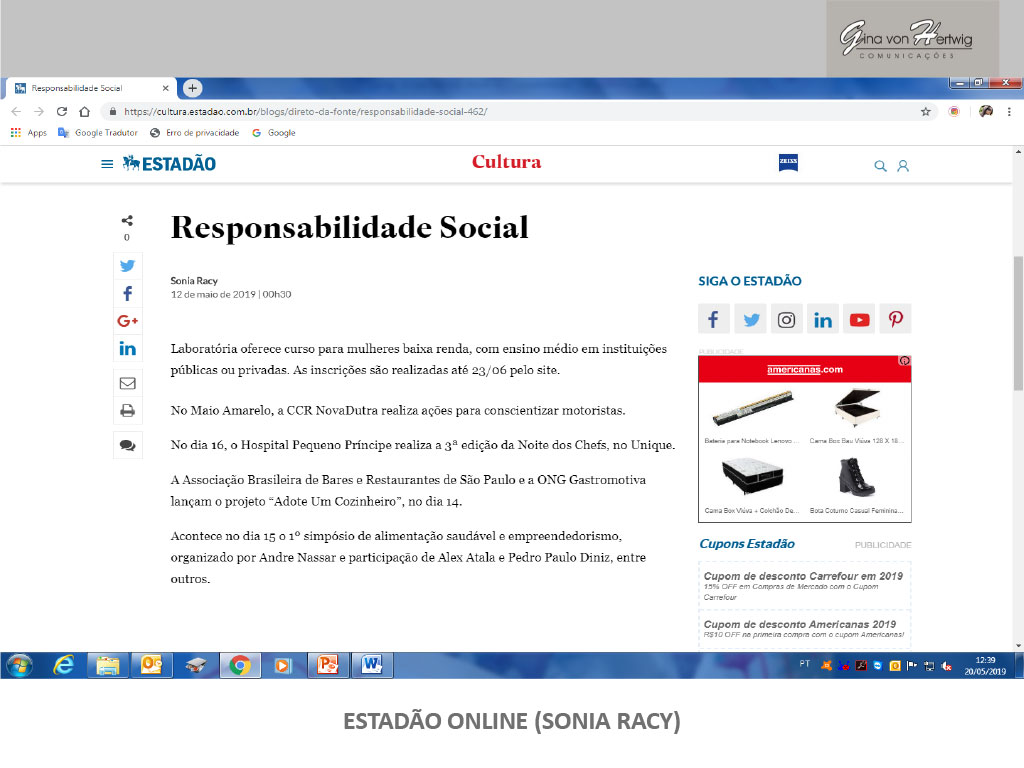Open PowerPoint from the taskbar
The width and height of the screenshot is (1024, 768).
tap(328, 665)
